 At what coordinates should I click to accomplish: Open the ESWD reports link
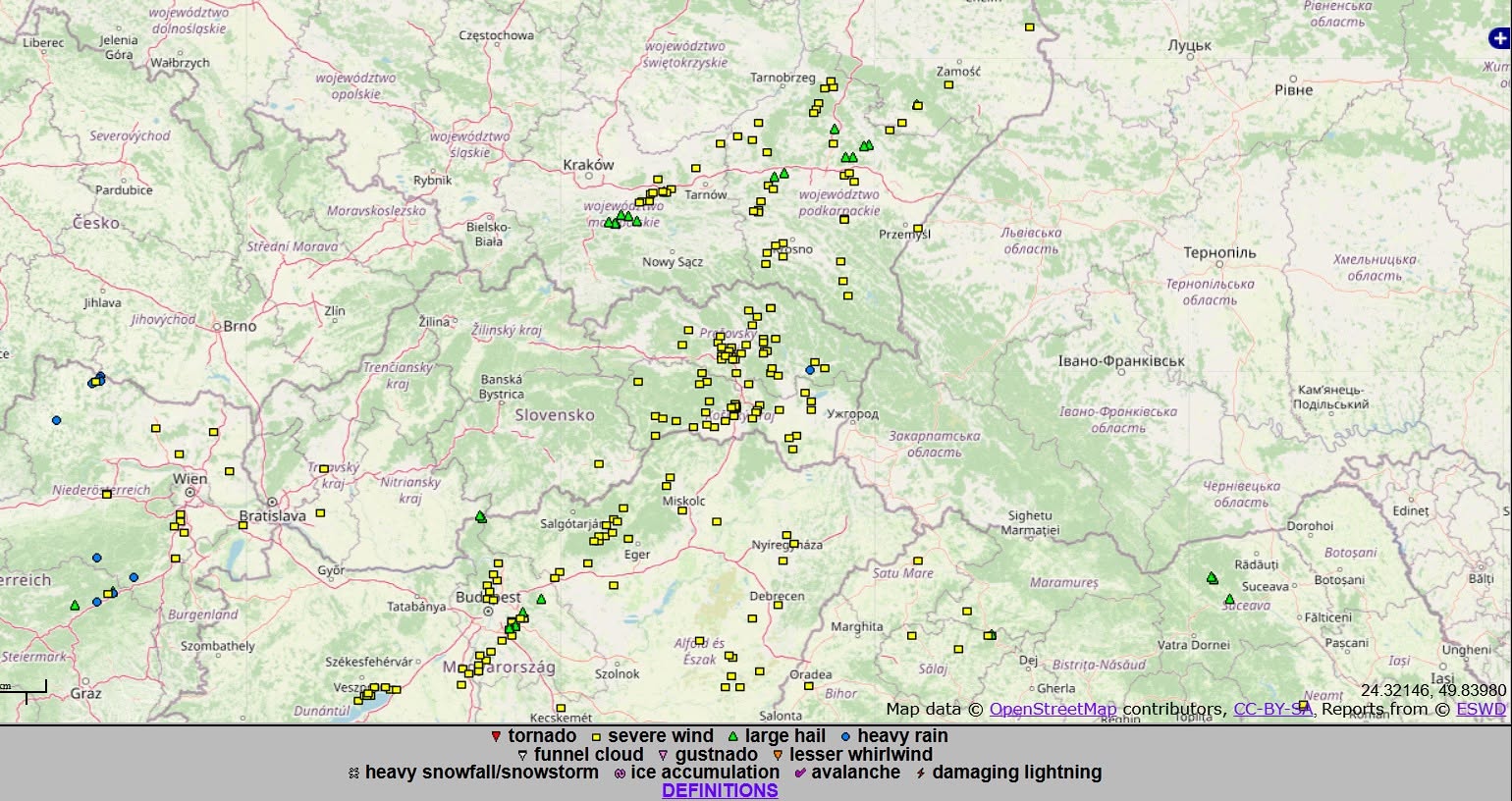[x=1481, y=710]
